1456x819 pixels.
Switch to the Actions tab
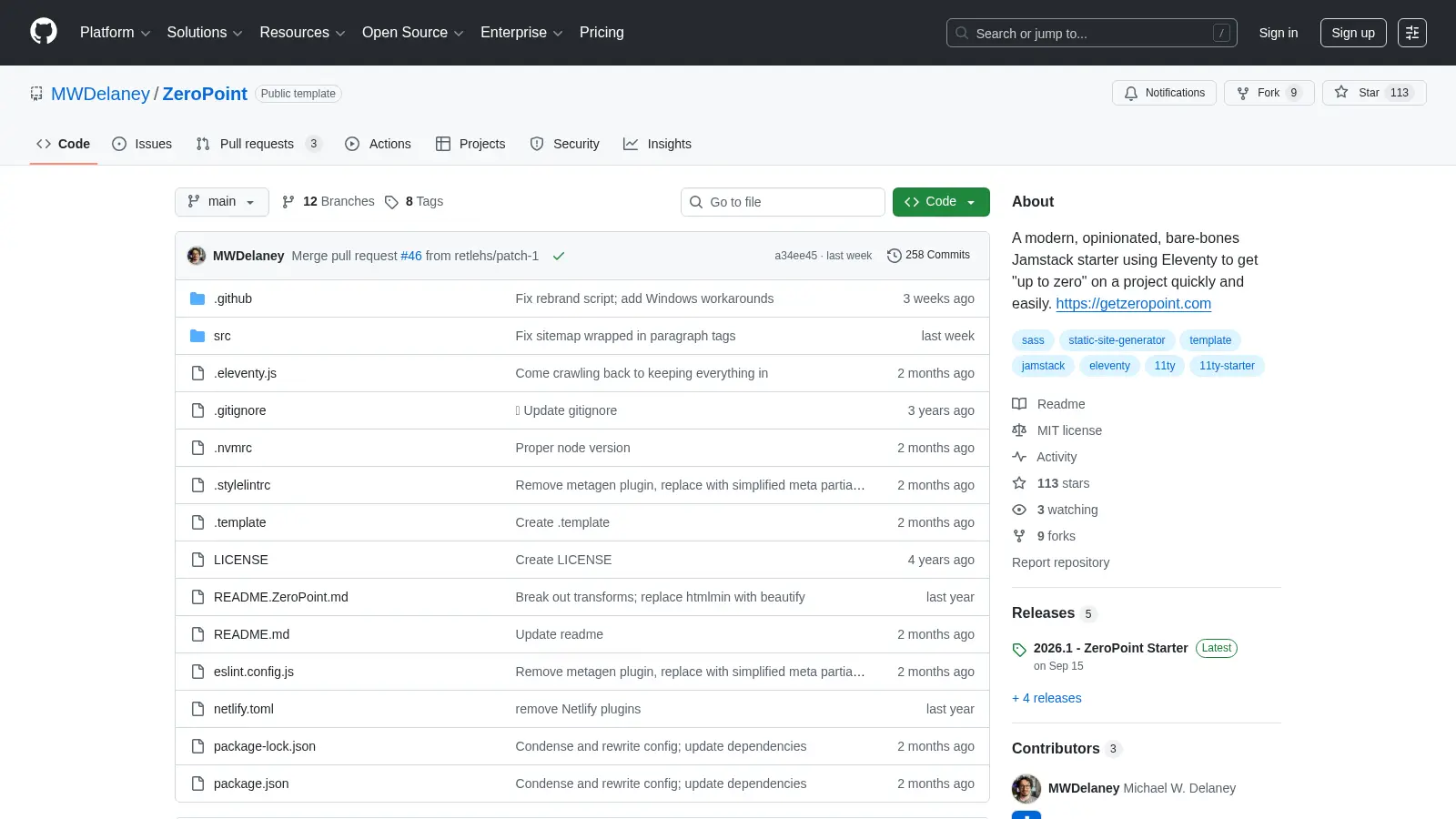click(x=378, y=144)
